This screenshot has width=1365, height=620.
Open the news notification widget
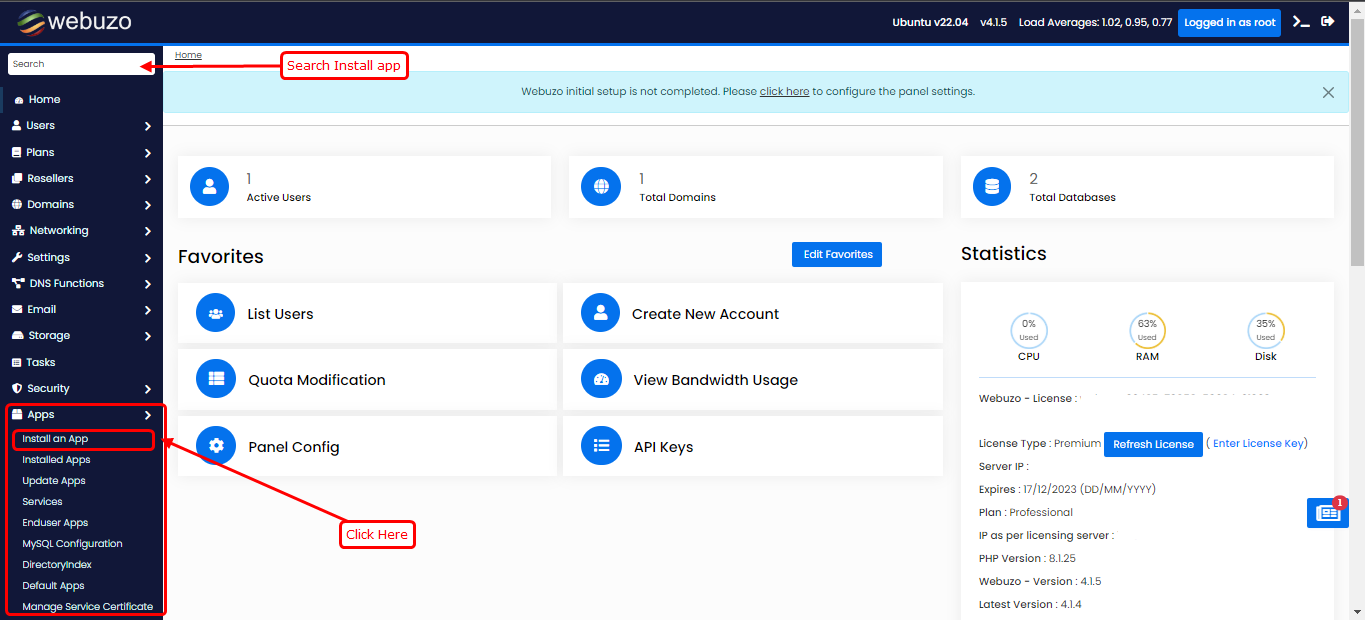point(1327,513)
